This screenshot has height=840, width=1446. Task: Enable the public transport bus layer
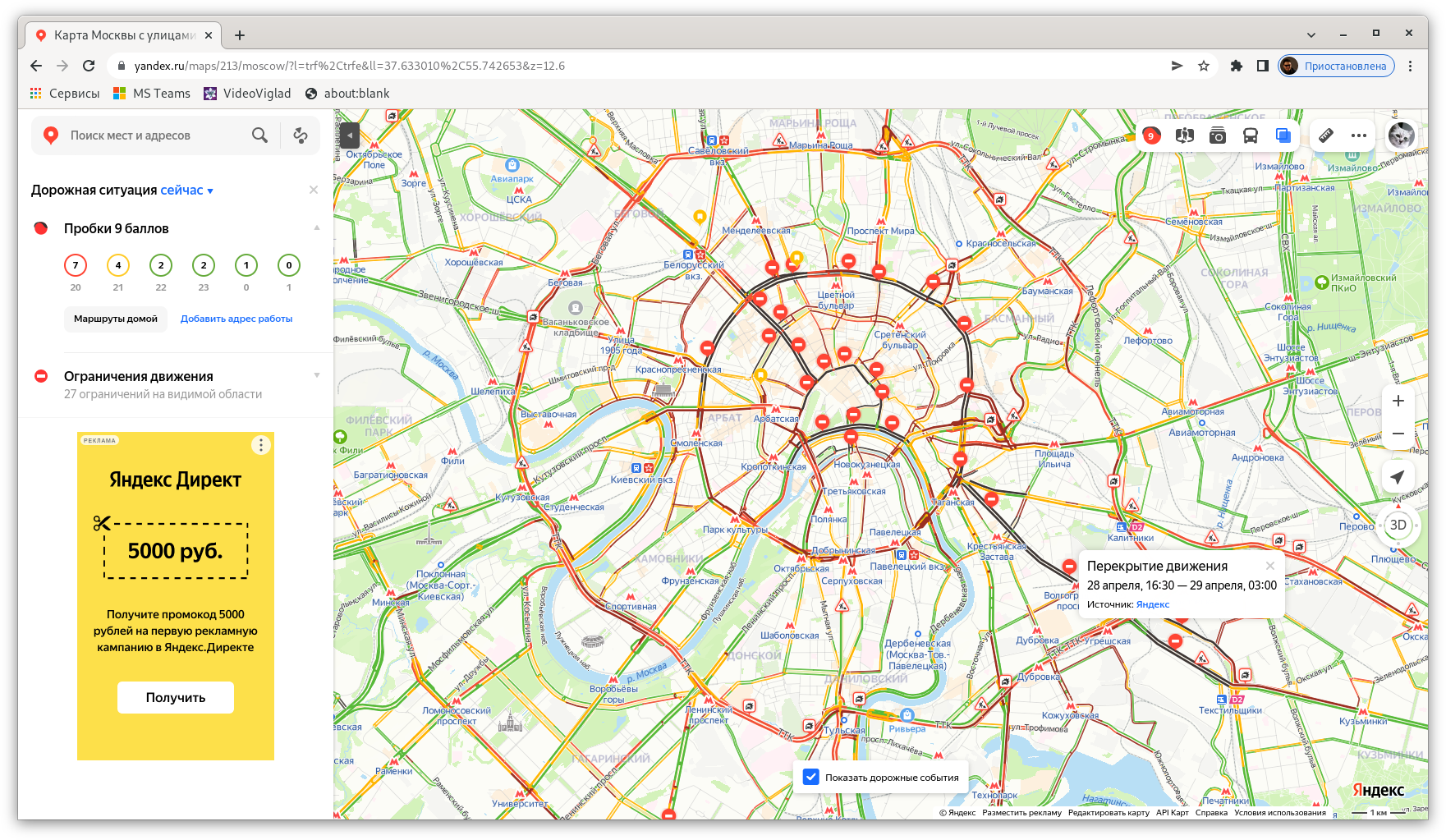tap(1251, 135)
